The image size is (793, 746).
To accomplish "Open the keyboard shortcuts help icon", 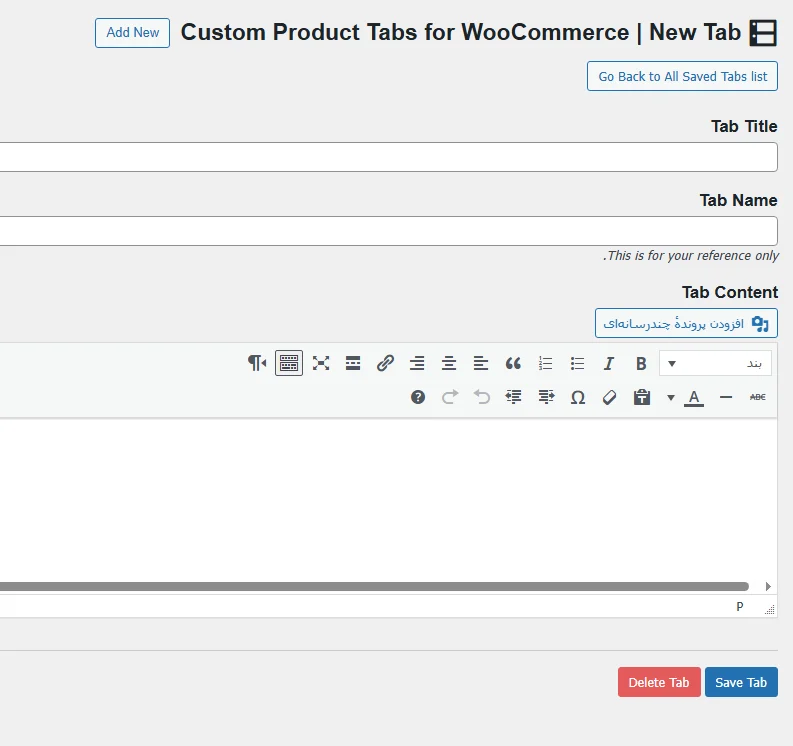I will click(x=418, y=397).
